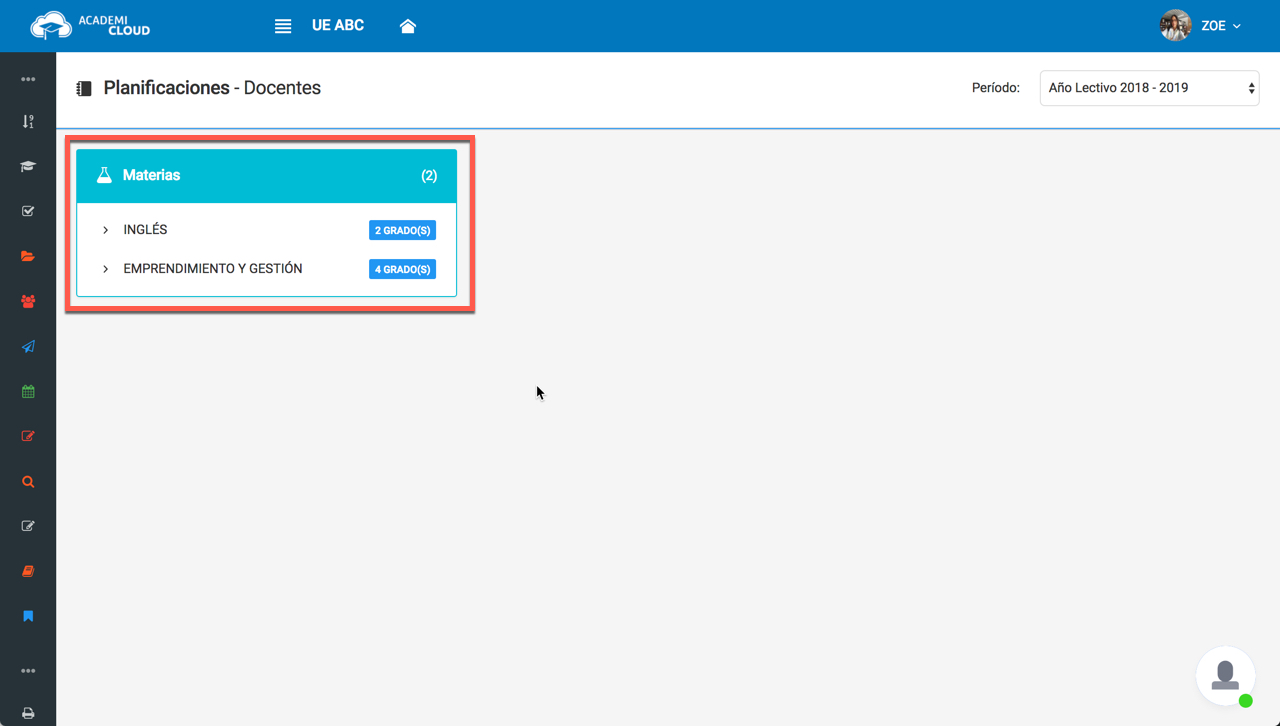This screenshot has width=1280, height=726.
Task: Click the Planificaciones page title
Action: (x=166, y=88)
